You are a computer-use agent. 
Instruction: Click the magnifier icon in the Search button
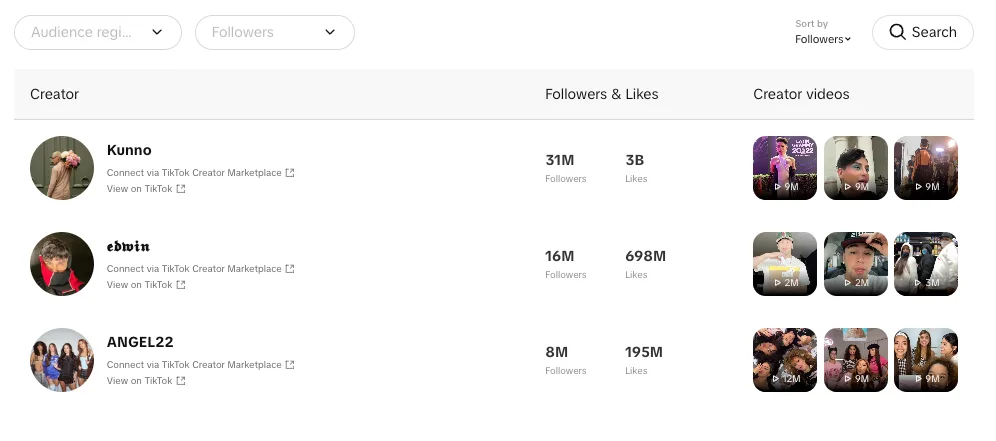897,32
